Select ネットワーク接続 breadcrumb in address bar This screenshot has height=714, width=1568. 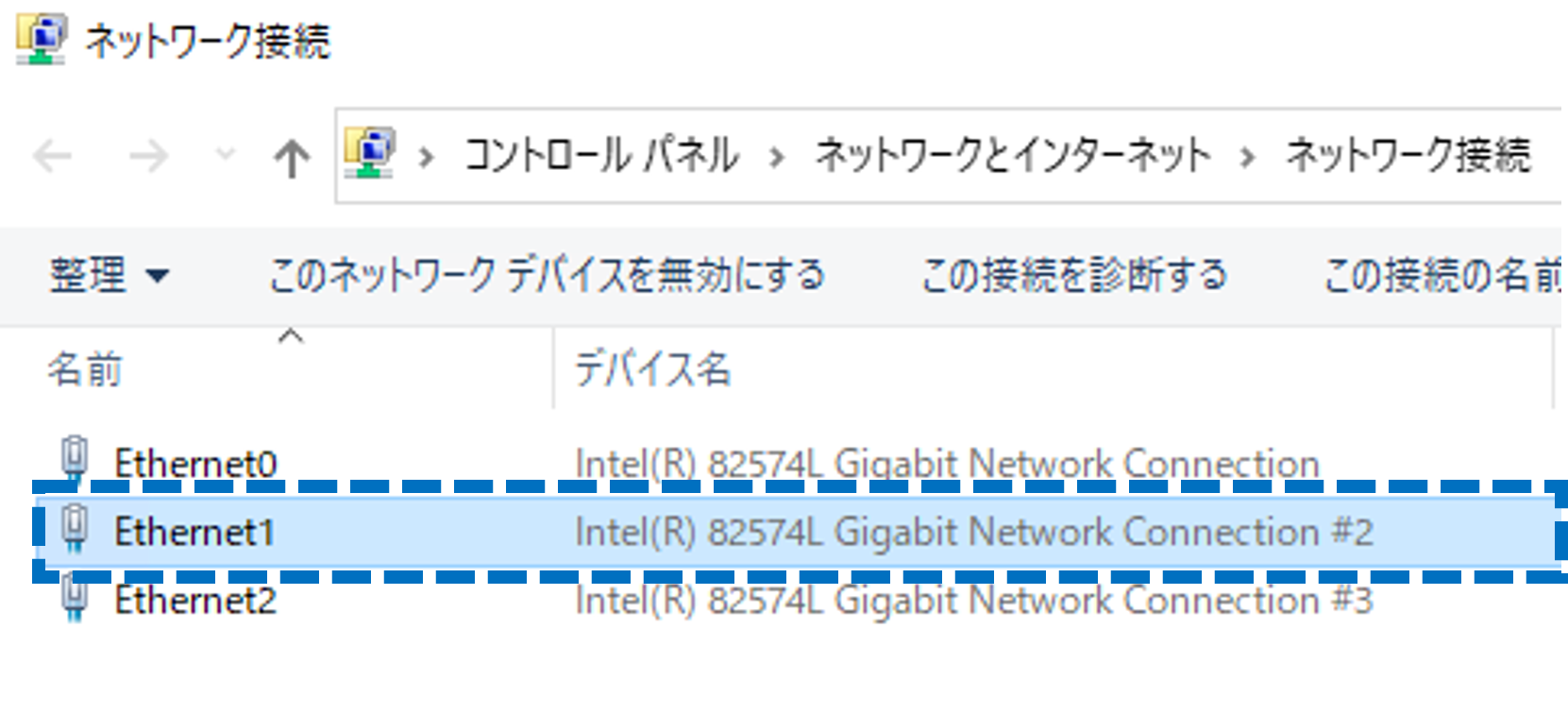[1408, 155]
